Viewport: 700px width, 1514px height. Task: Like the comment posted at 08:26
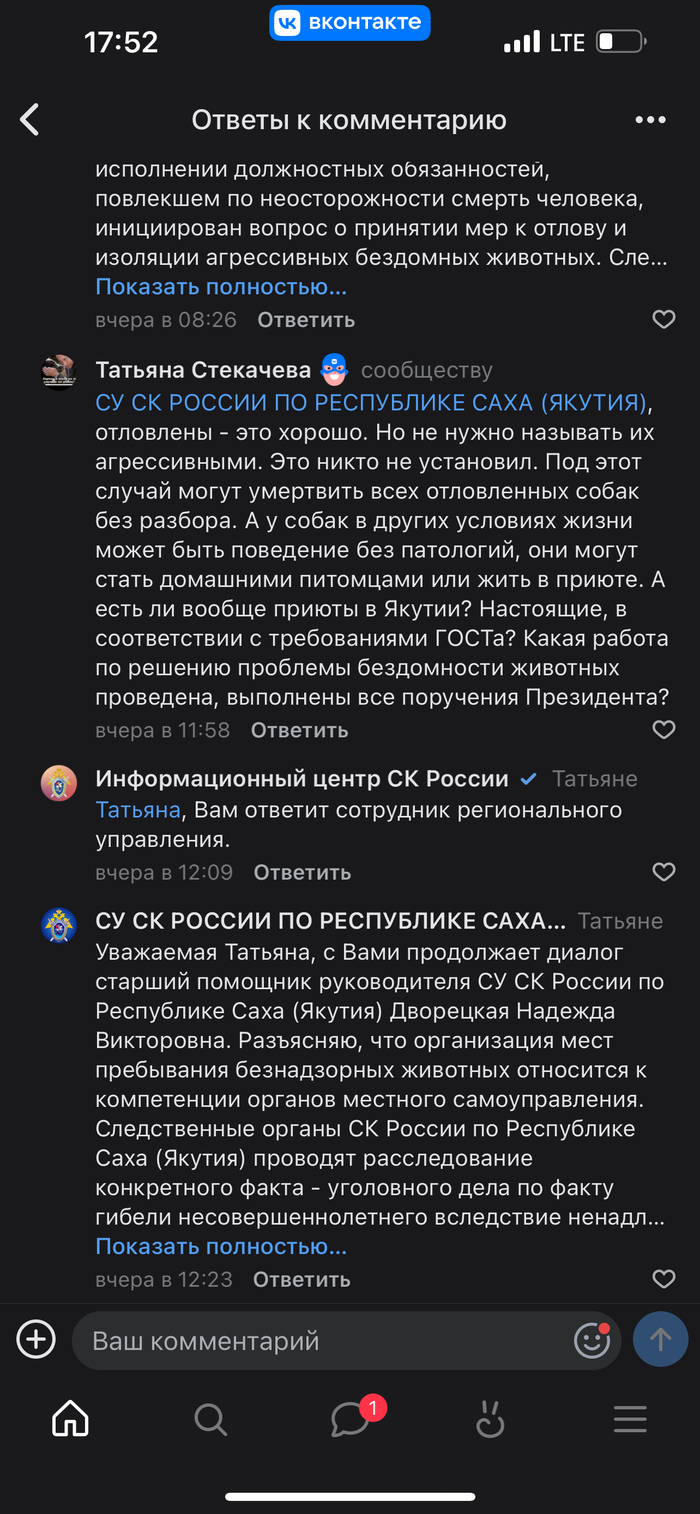664,320
